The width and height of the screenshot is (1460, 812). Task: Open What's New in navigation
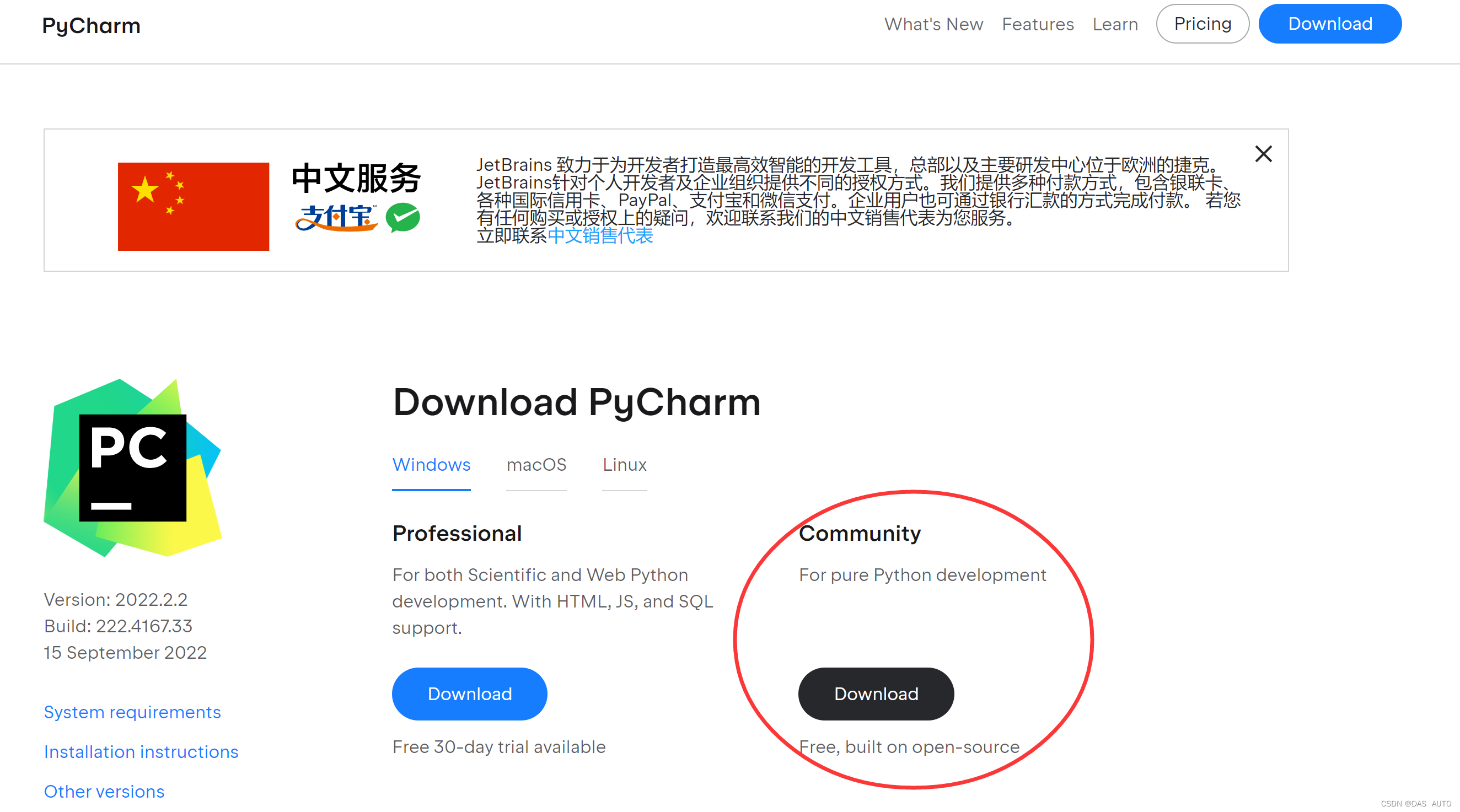(x=933, y=24)
